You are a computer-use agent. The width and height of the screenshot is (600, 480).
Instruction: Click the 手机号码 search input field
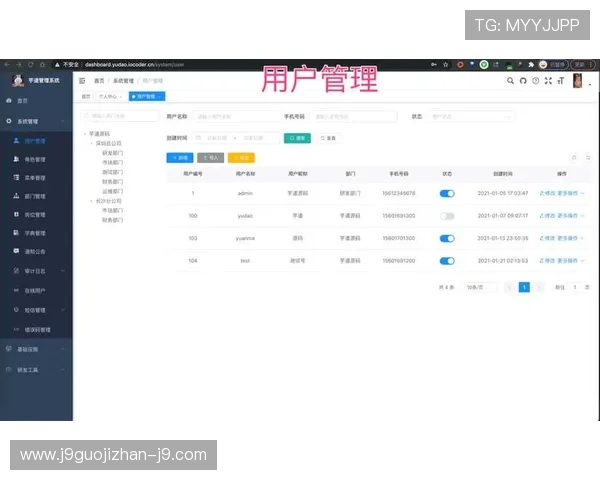pyautogui.click(x=354, y=116)
